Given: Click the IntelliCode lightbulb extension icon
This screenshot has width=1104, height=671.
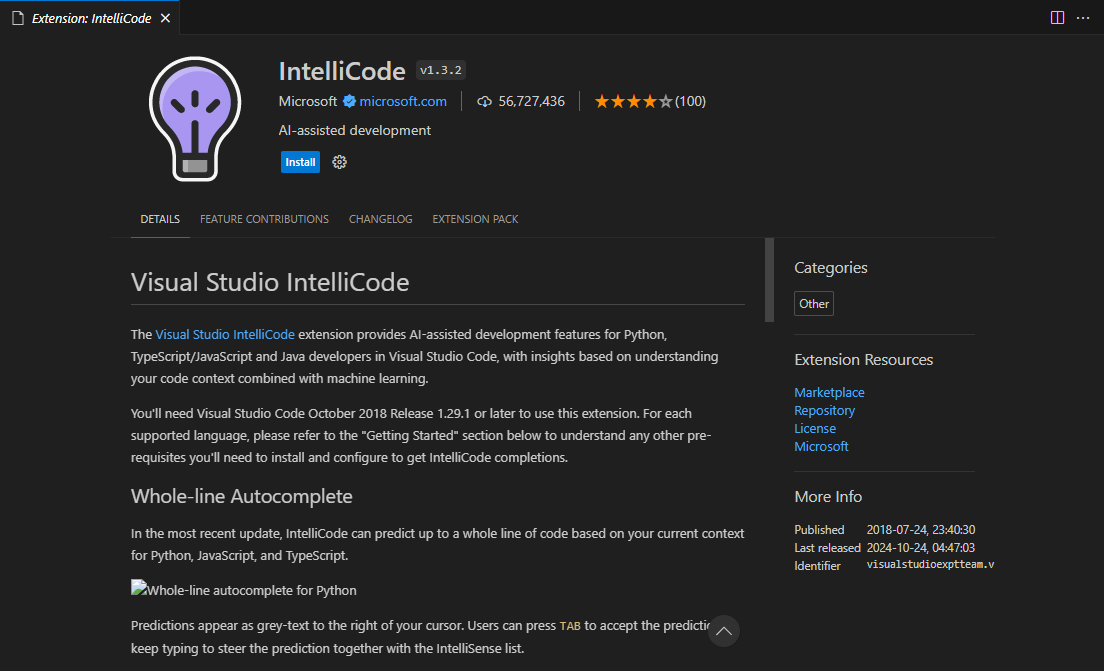Looking at the screenshot, I should [x=195, y=119].
